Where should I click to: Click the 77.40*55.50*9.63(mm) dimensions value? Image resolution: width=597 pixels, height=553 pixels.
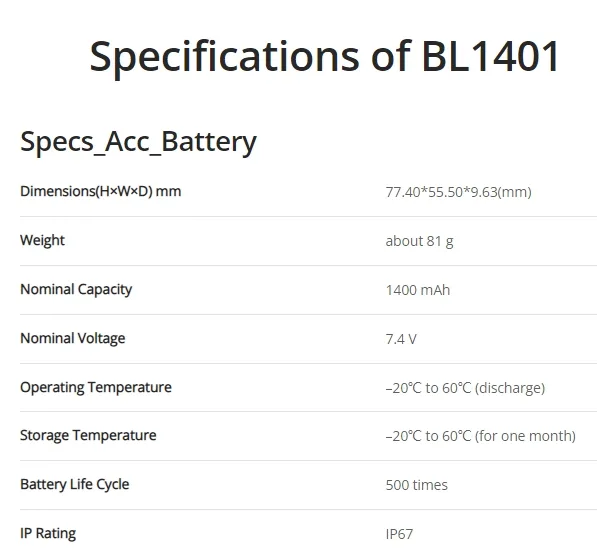pyautogui.click(x=458, y=192)
